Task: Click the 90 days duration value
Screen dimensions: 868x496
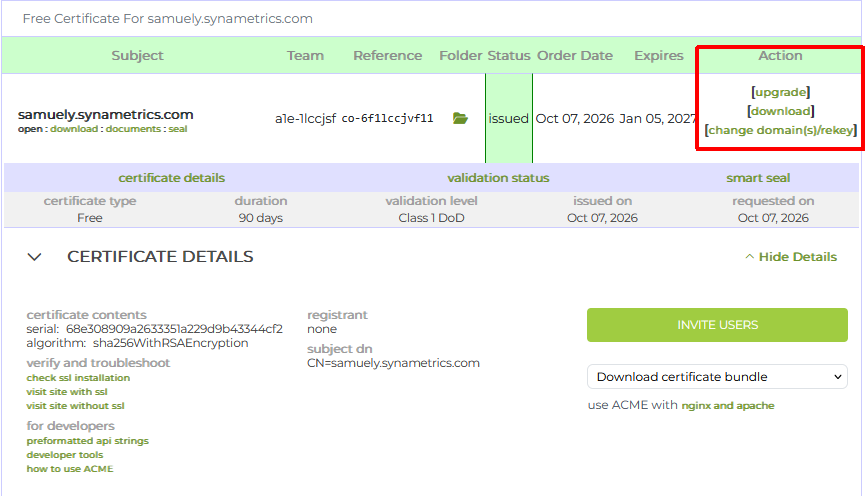Action: click(x=261, y=218)
